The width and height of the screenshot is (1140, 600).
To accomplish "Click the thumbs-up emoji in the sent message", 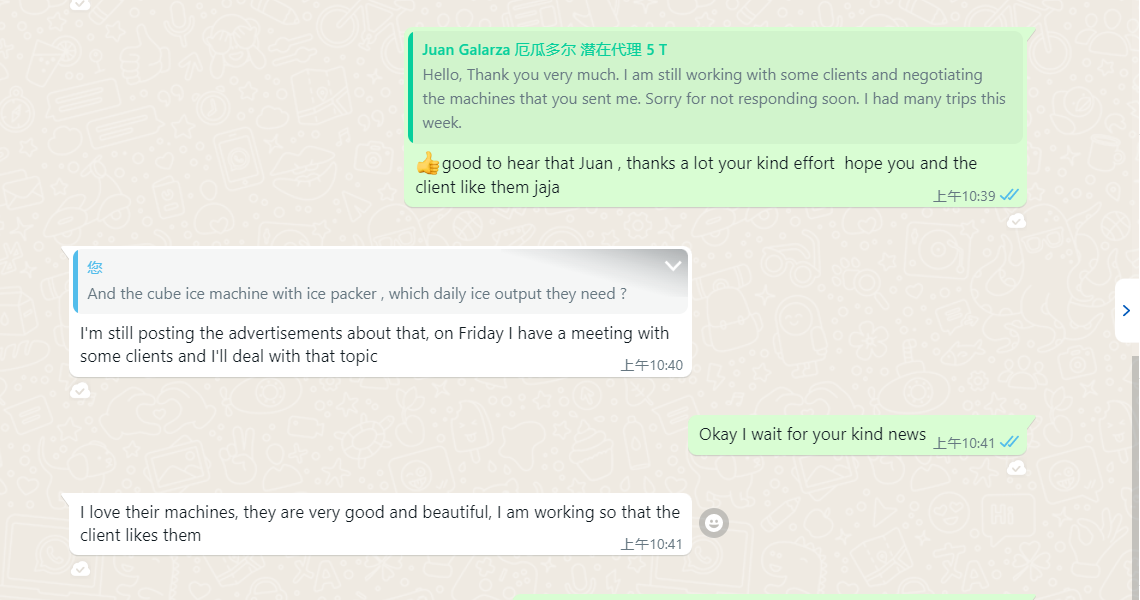I will tap(428, 163).
